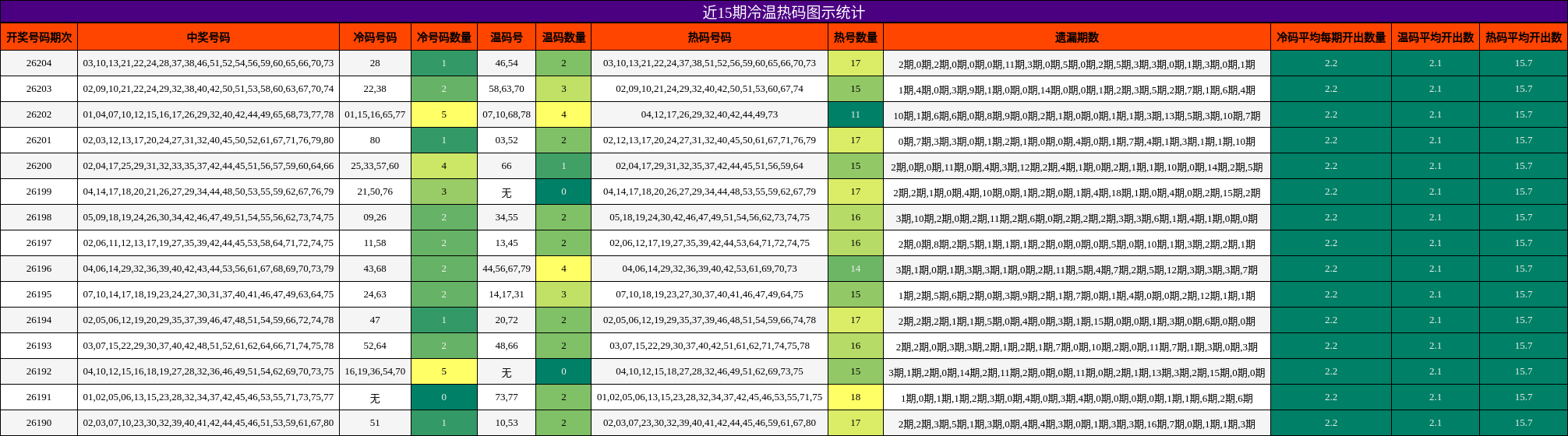The image size is (1568, 436).
Task: Click the 温码号 column header
Action: point(507,37)
